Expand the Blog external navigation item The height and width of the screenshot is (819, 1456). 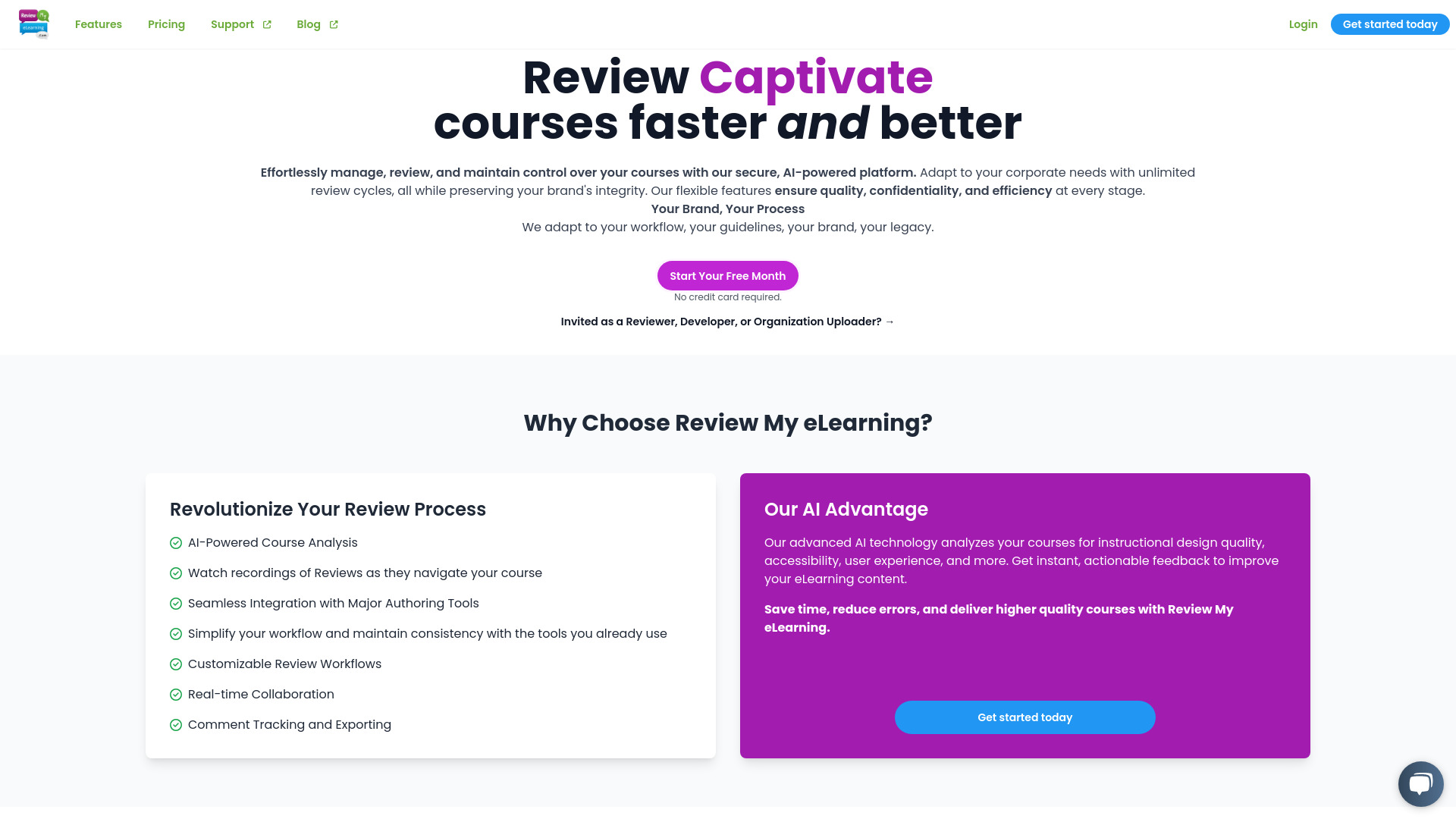(317, 24)
